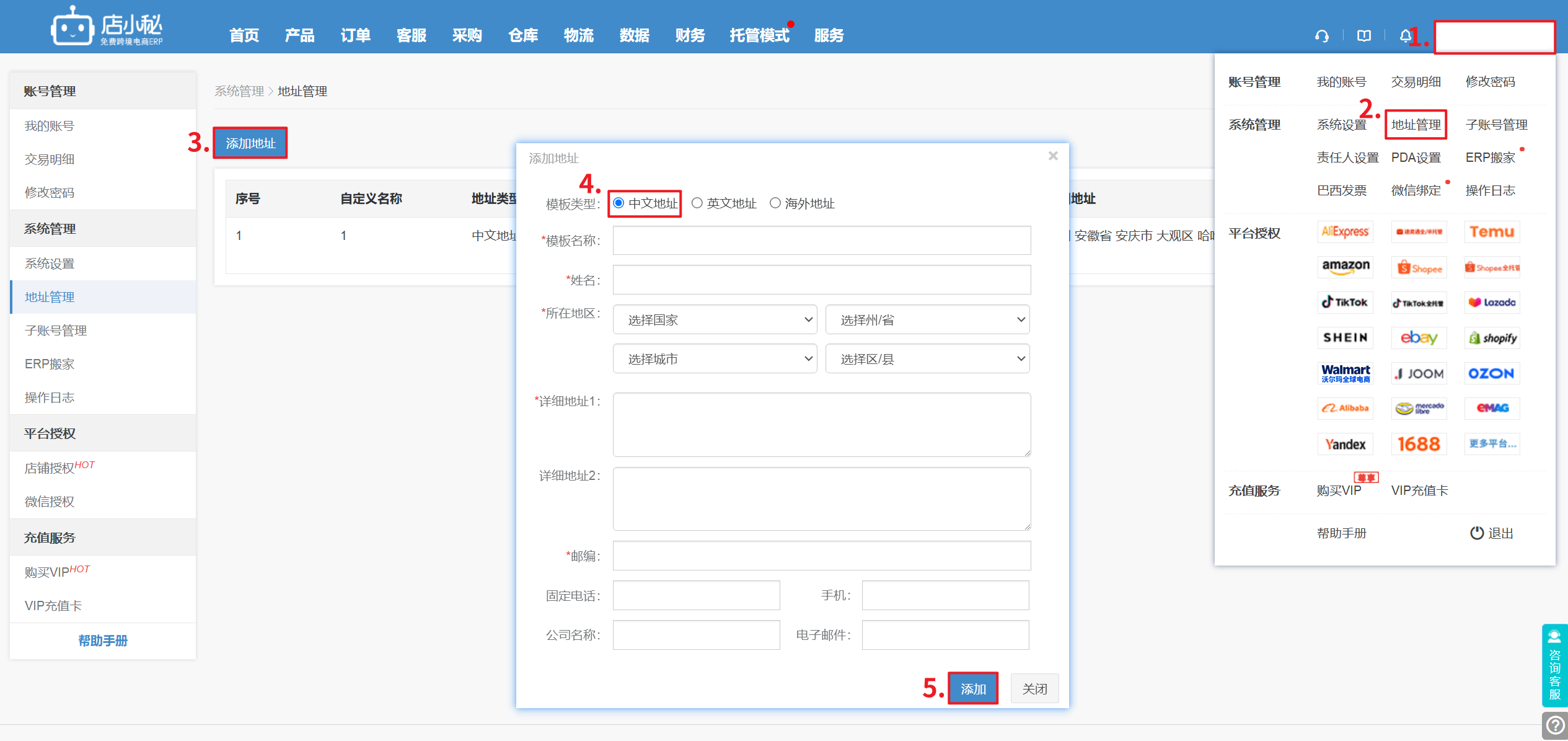This screenshot has height=741, width=1568.
Task: Choose the 海外地址 template type
Action: click(x=775, y=203)
